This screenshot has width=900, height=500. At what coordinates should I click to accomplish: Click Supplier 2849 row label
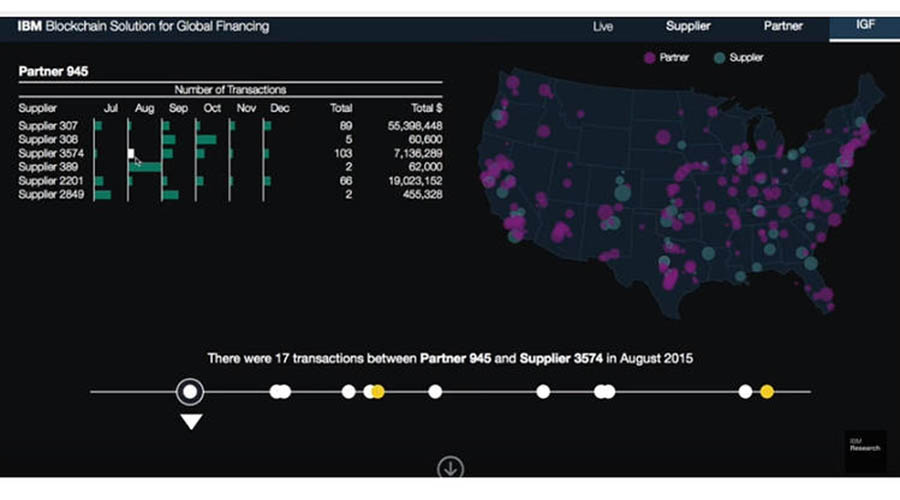click(51, 195)
